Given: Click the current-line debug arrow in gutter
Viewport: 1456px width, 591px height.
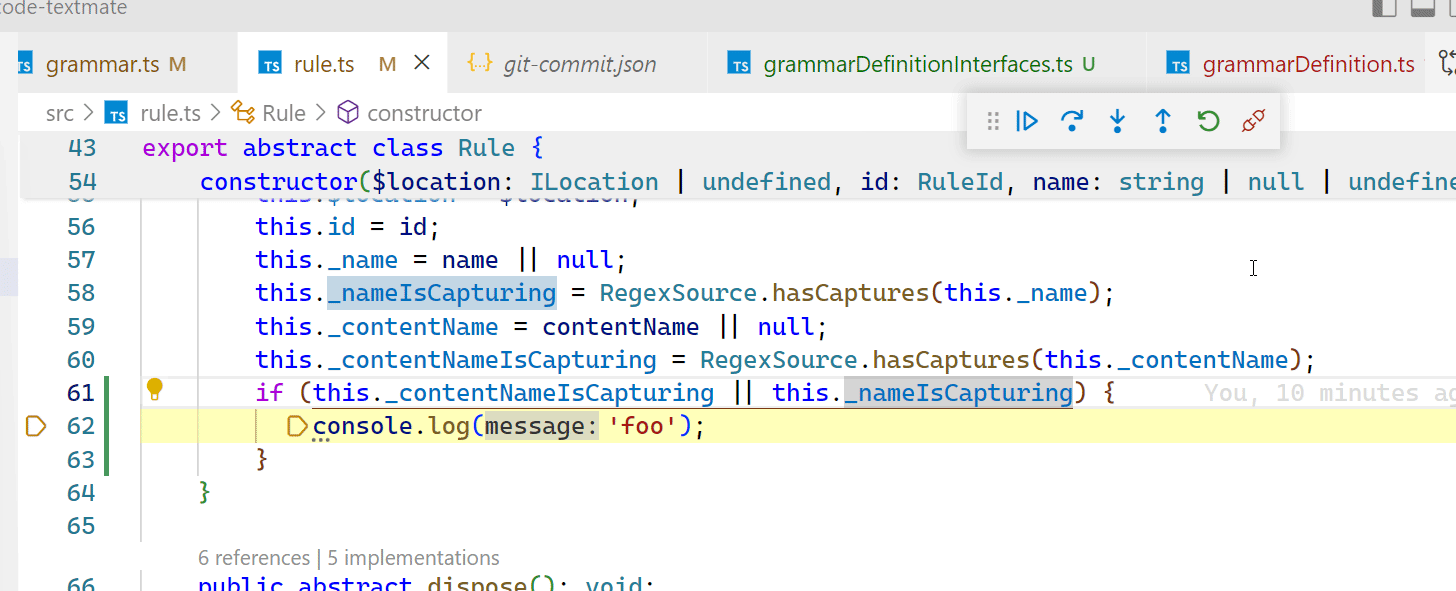Looking at the screenshot, I should pos(36,427).
